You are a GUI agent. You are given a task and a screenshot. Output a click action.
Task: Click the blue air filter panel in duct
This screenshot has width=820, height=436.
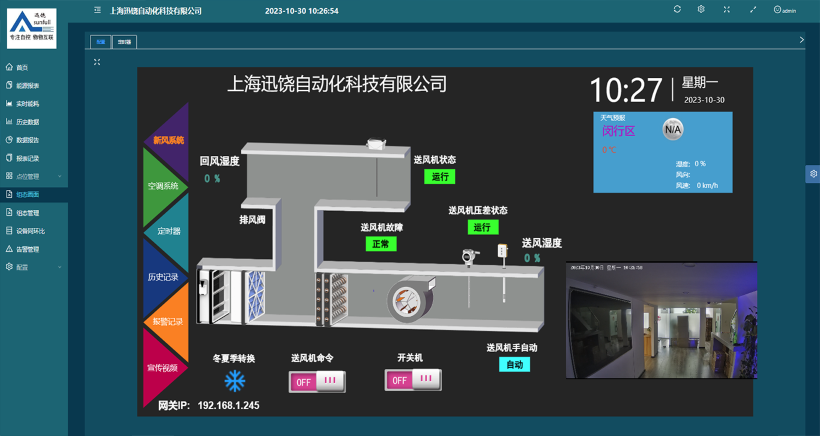(x=256, y=296)
